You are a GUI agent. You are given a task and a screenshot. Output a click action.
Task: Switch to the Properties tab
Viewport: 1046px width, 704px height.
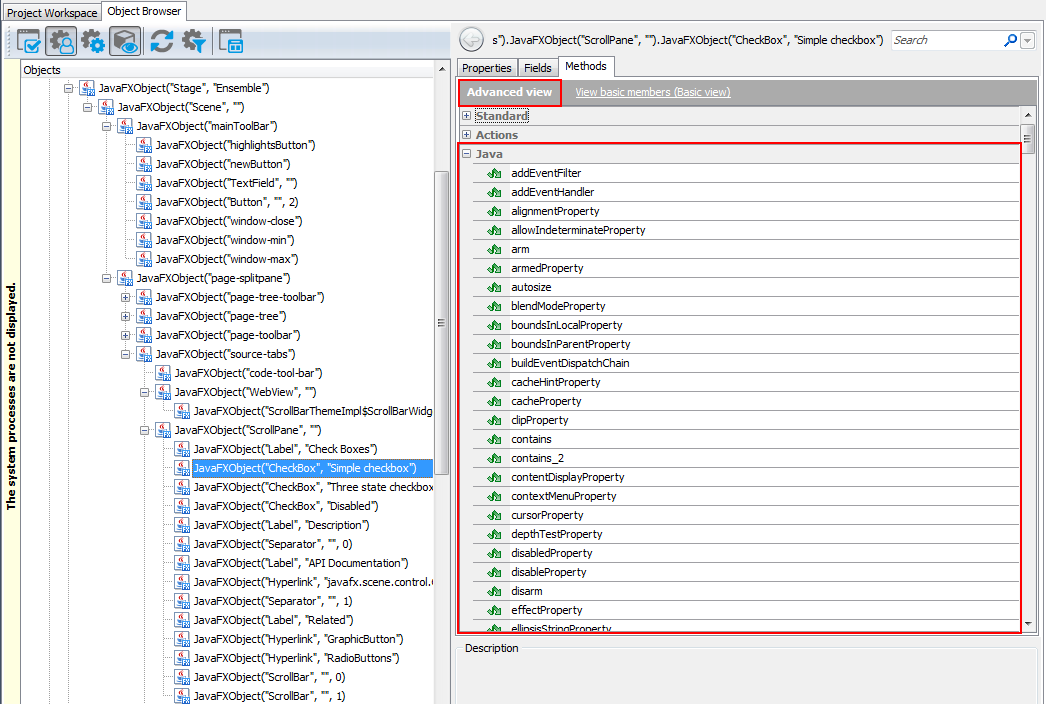click(x=487, y=67)
